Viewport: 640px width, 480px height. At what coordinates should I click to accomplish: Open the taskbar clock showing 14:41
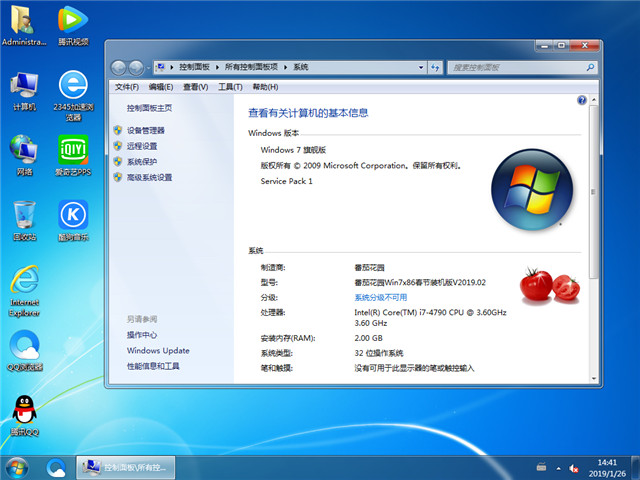(x=607, y=468)
